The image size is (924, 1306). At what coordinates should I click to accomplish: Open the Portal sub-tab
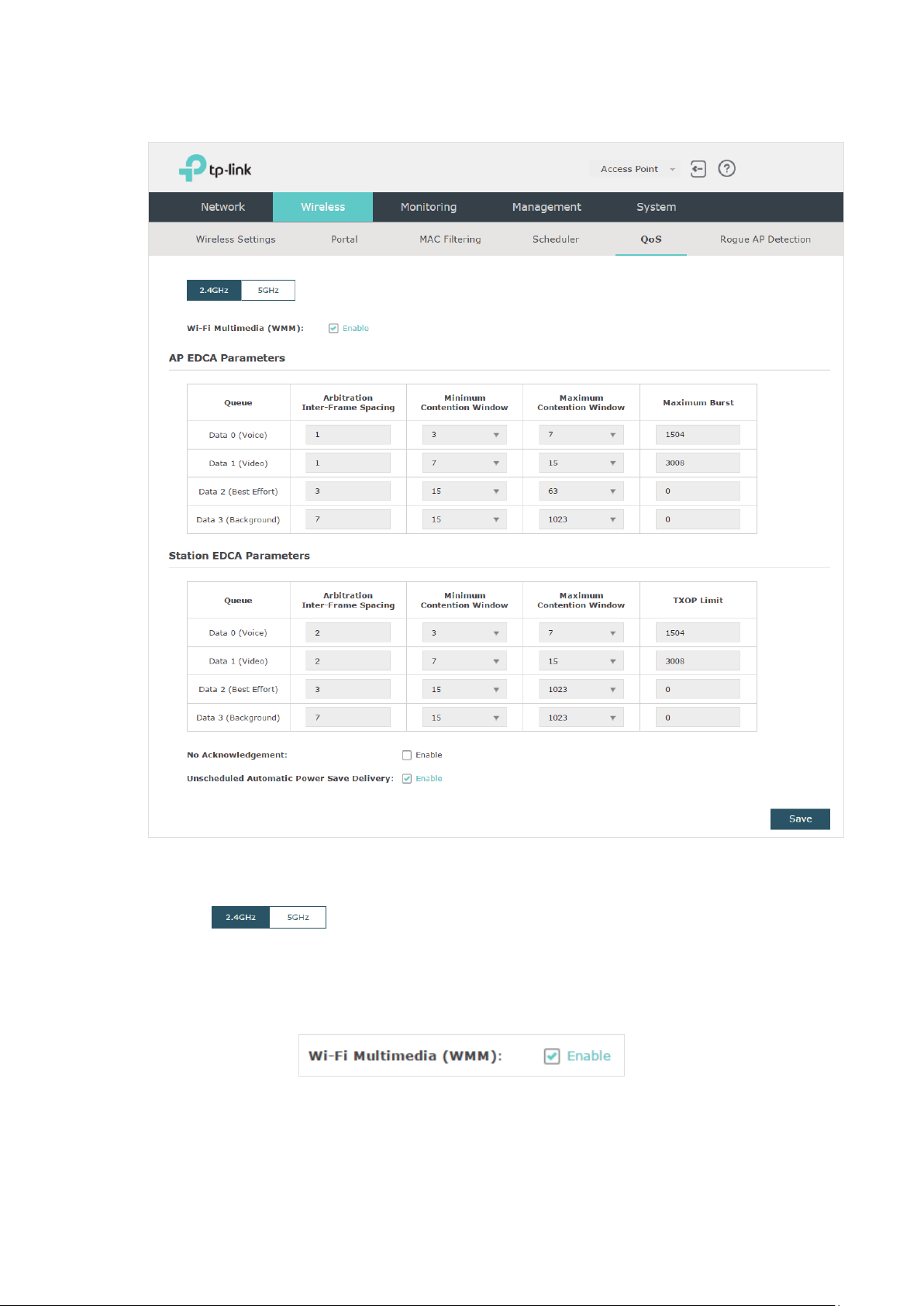coord(344,239)
